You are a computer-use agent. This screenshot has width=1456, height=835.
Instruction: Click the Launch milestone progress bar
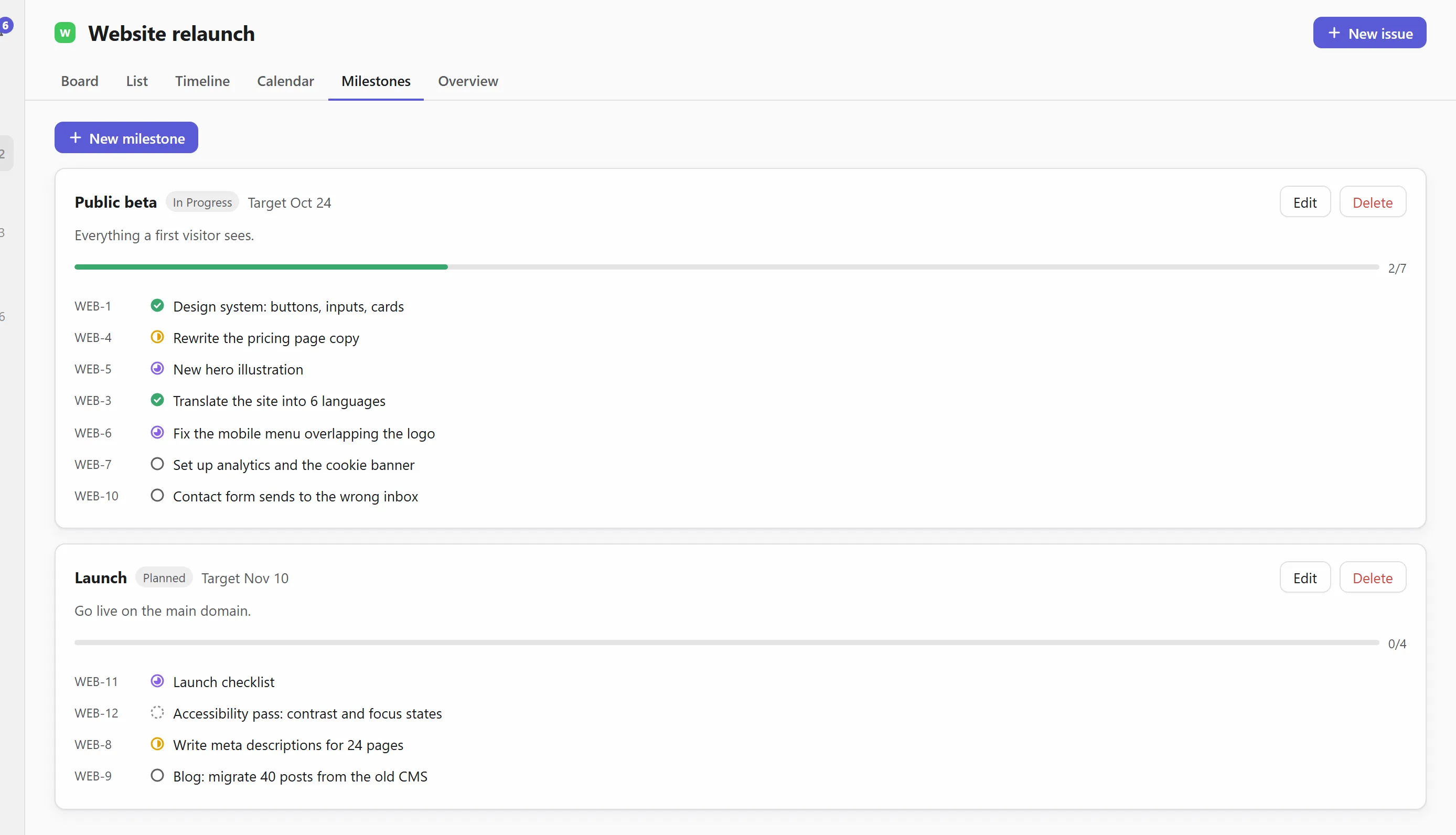(726, 643)
